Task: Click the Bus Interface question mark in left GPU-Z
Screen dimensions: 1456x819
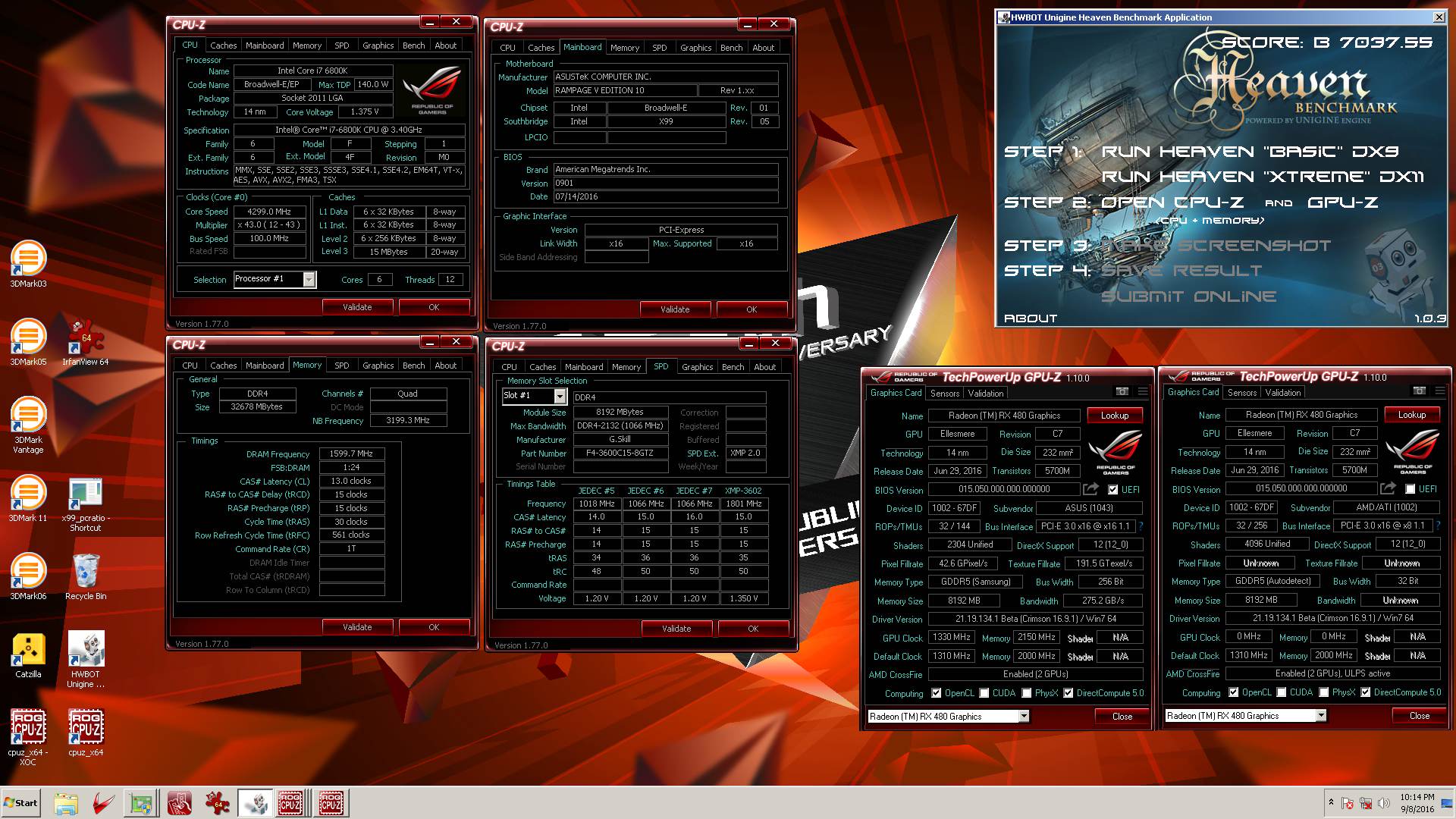Action: point(1141,526)
